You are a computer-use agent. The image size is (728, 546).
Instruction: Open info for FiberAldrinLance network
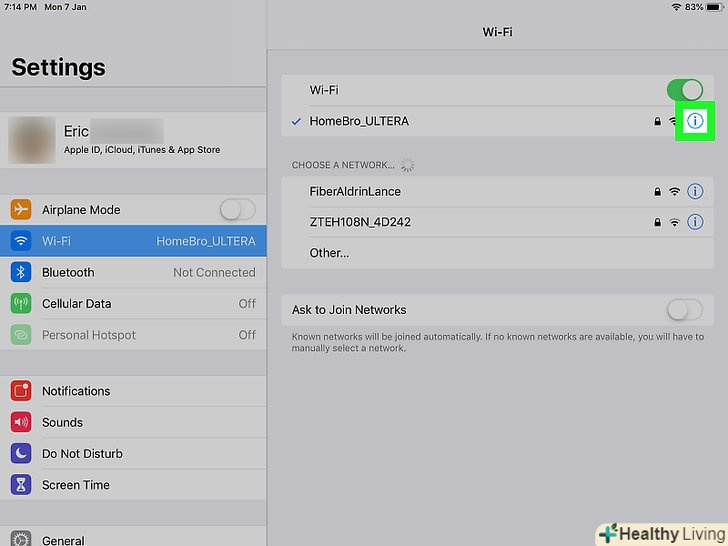pos(695,191)
